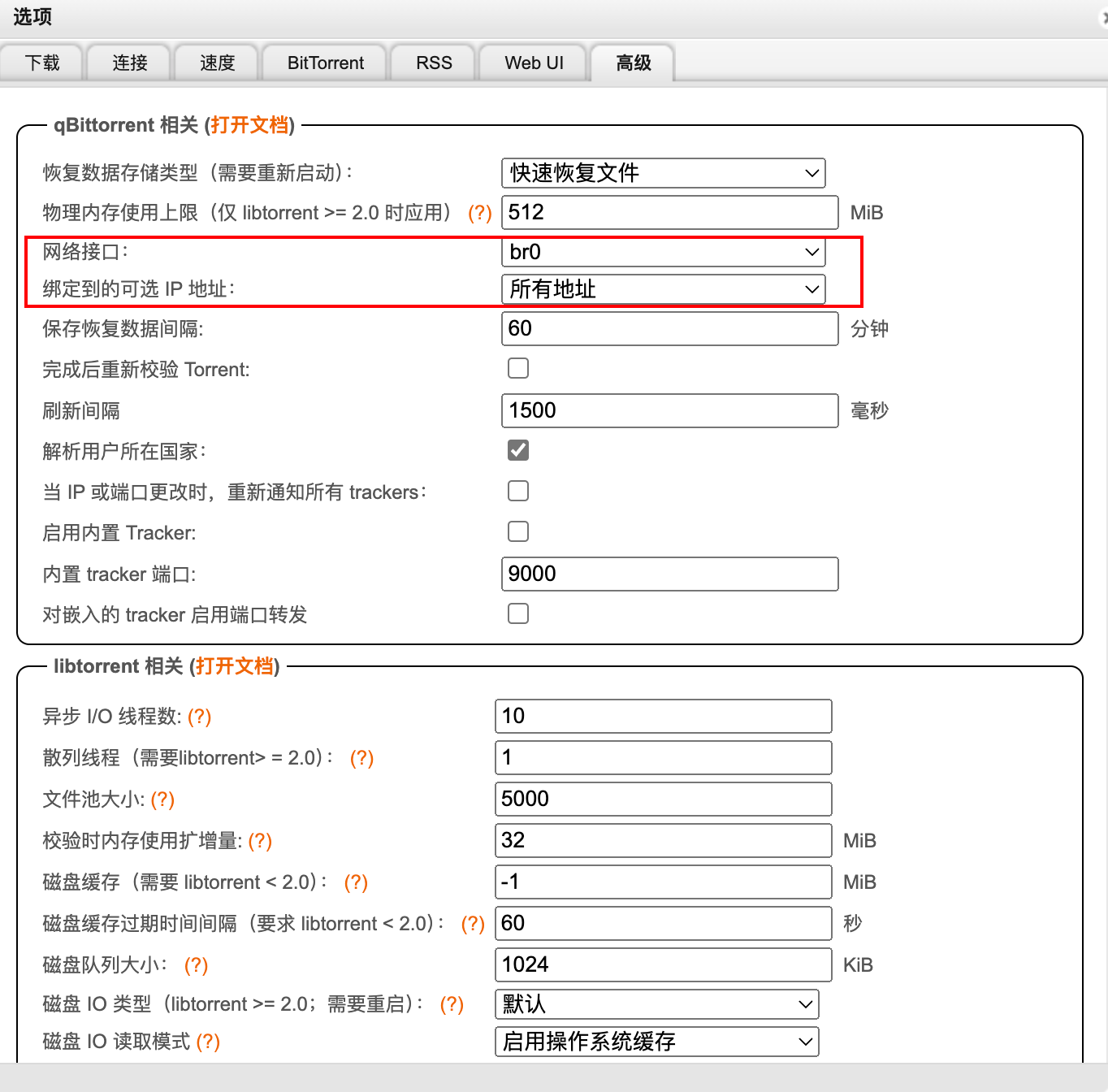Open the qBittorrent 打开文档 link
The image size is (1108, 1092).
[x=249, y=125]
